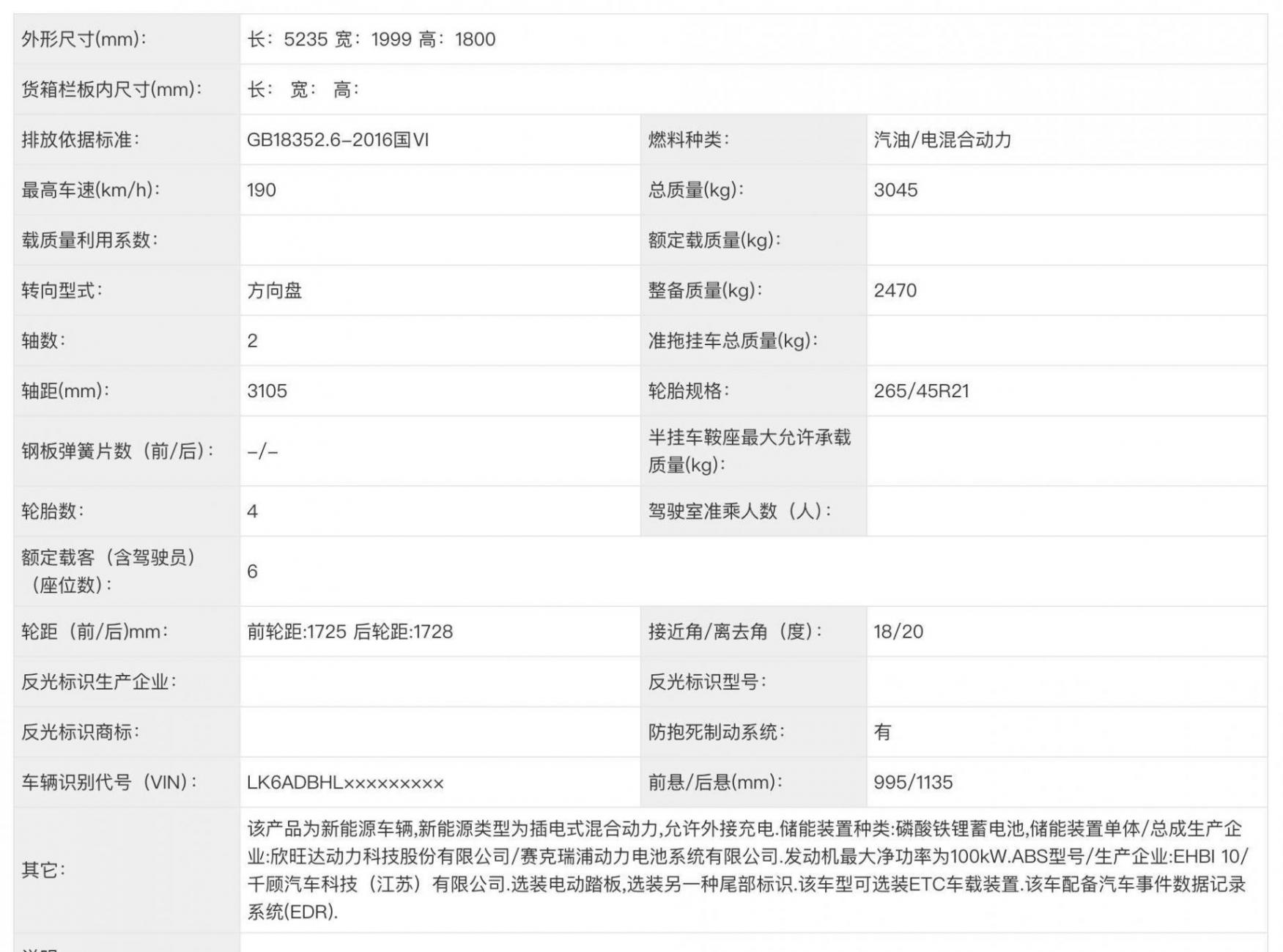Select the track width value 前轮距:1725 后轮距:1728
The image size is (1283, 952).
[x=350, y=632]
